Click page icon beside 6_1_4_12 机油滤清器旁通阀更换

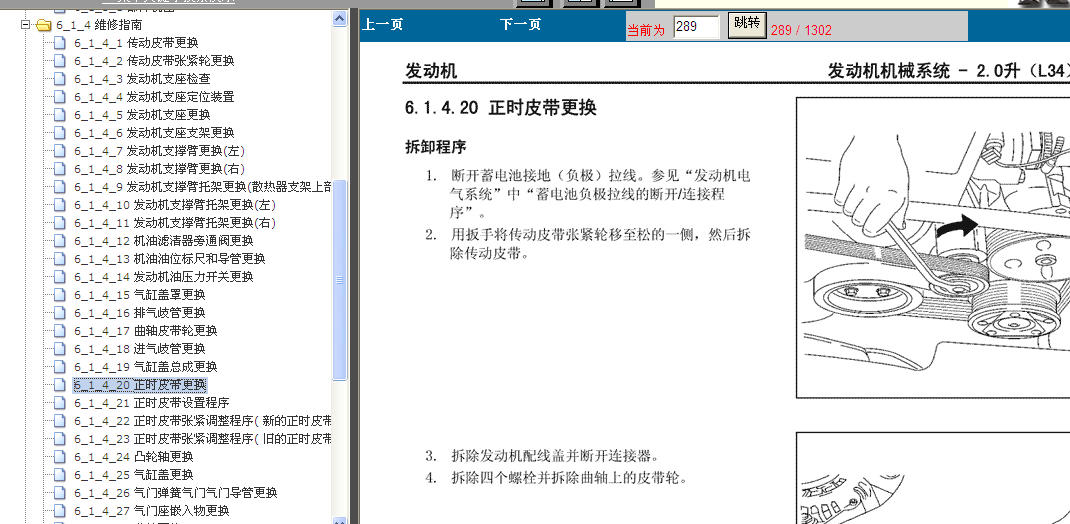click(60, 241)
